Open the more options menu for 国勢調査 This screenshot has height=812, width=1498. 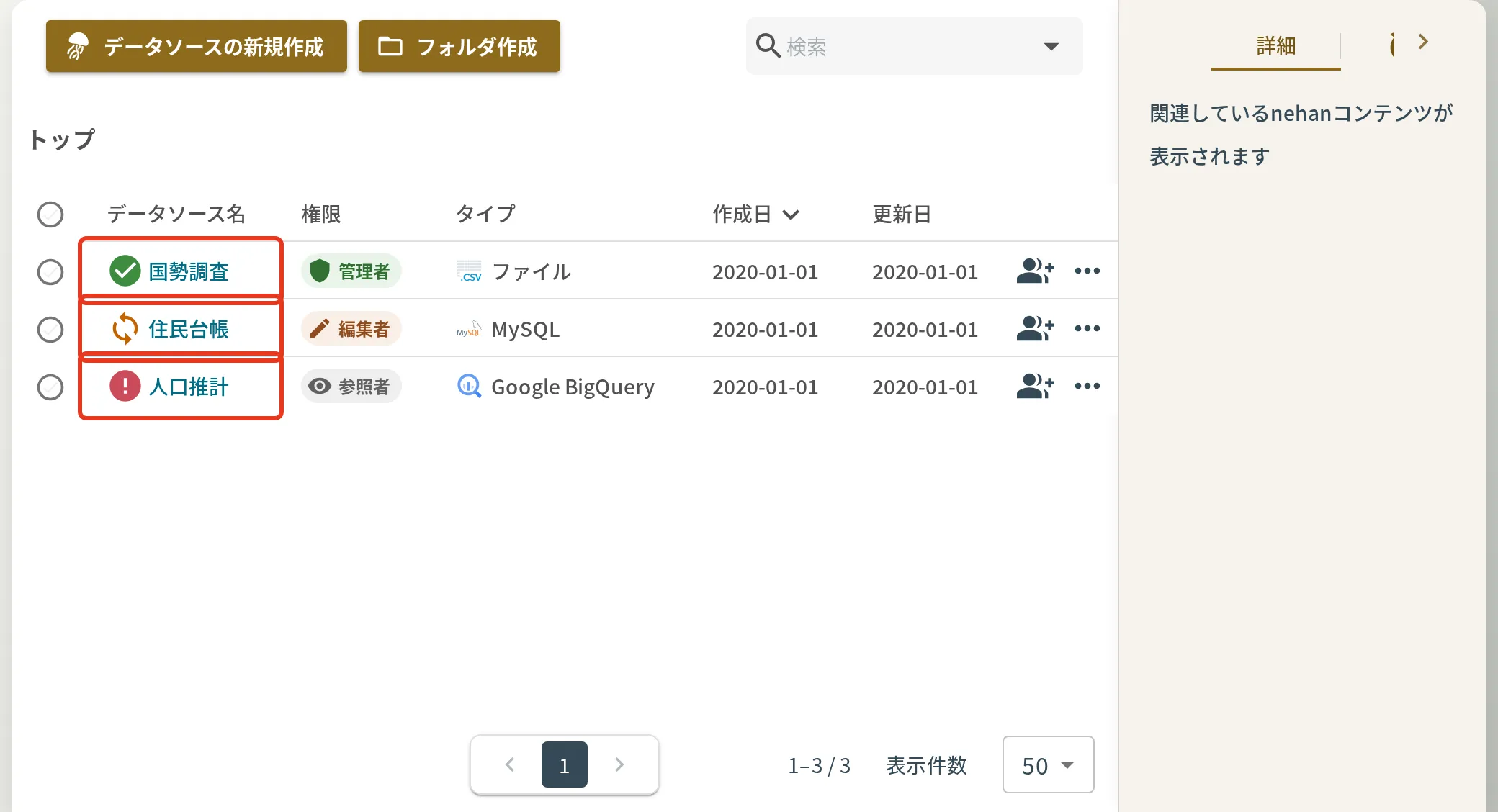(1087, 271)
